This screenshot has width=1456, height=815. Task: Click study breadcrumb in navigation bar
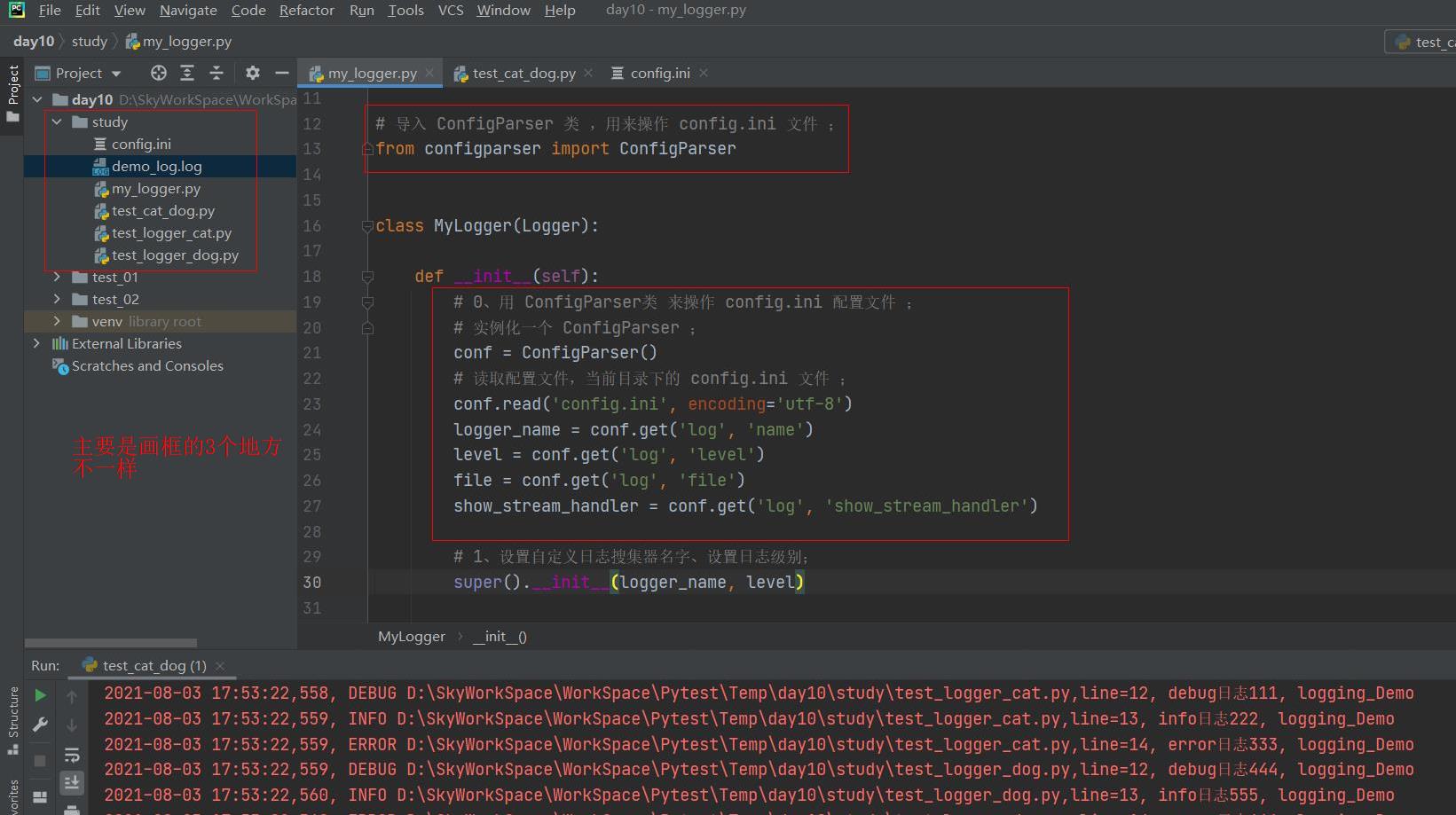click(x=89, y=41)
